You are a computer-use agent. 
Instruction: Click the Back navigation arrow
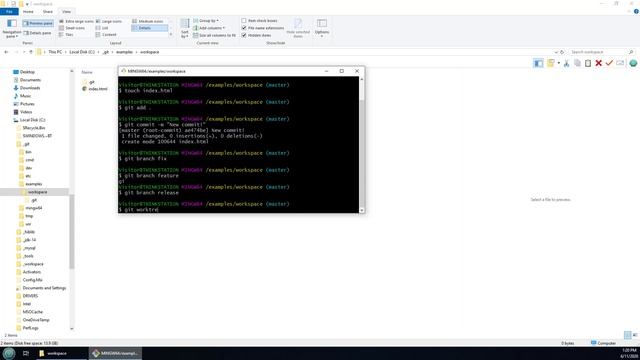coord(6,52)
